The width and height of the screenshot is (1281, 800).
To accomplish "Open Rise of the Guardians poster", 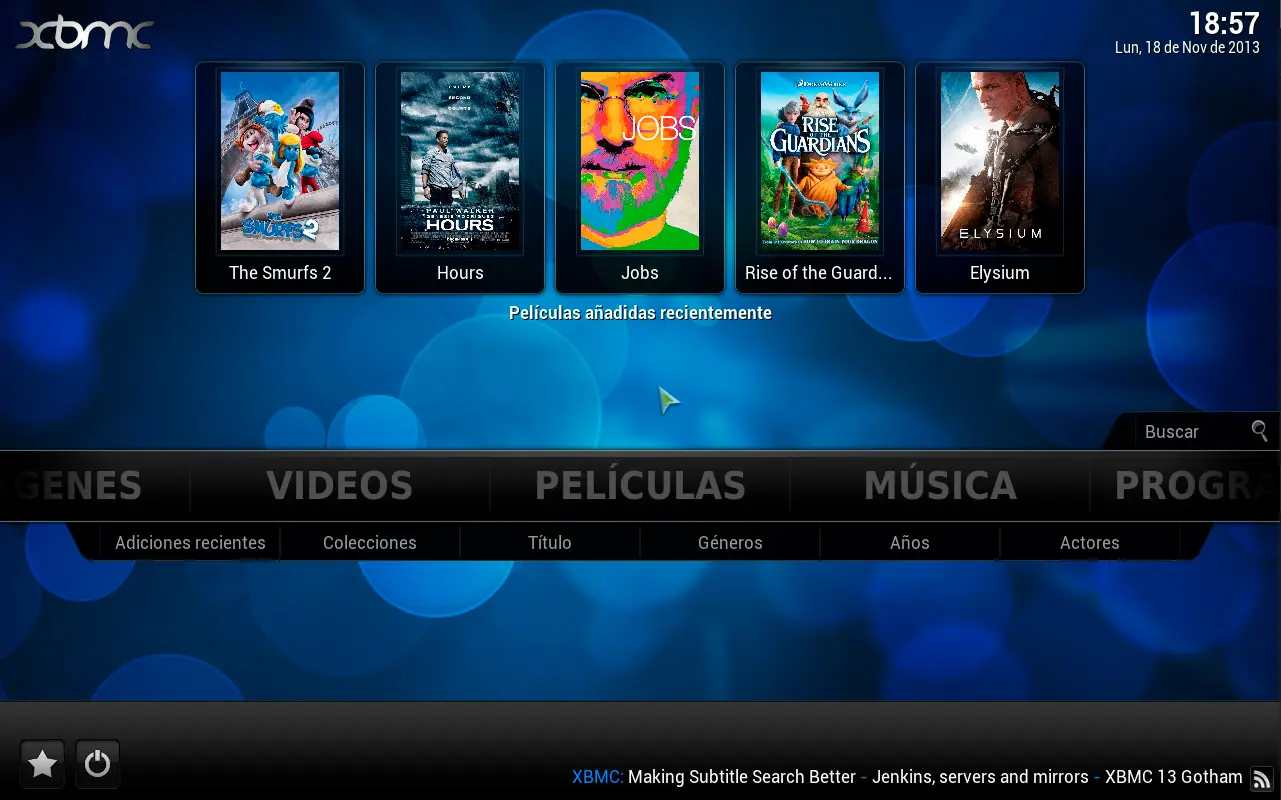I will pyautogui.click(x=820, y=161).
